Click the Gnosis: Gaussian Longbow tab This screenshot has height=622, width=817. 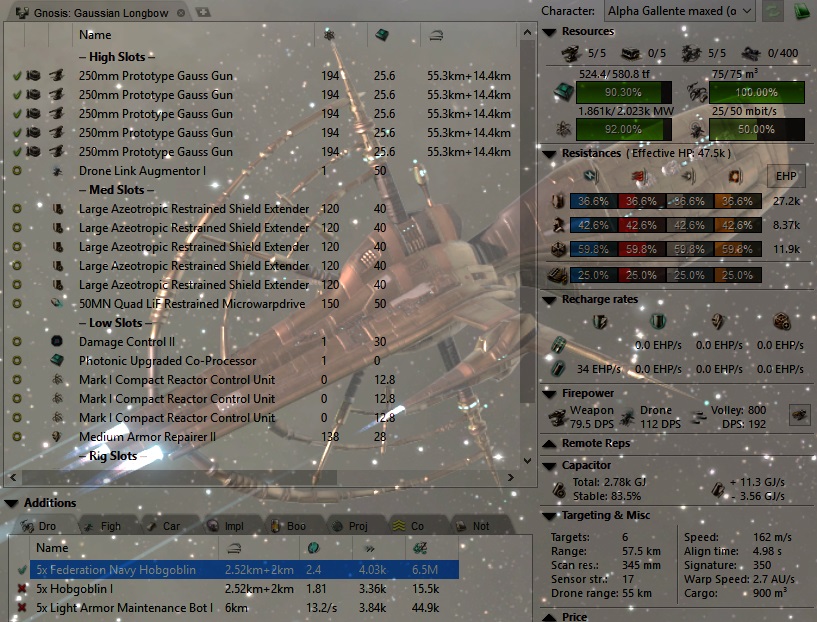(x=101, y=13)
